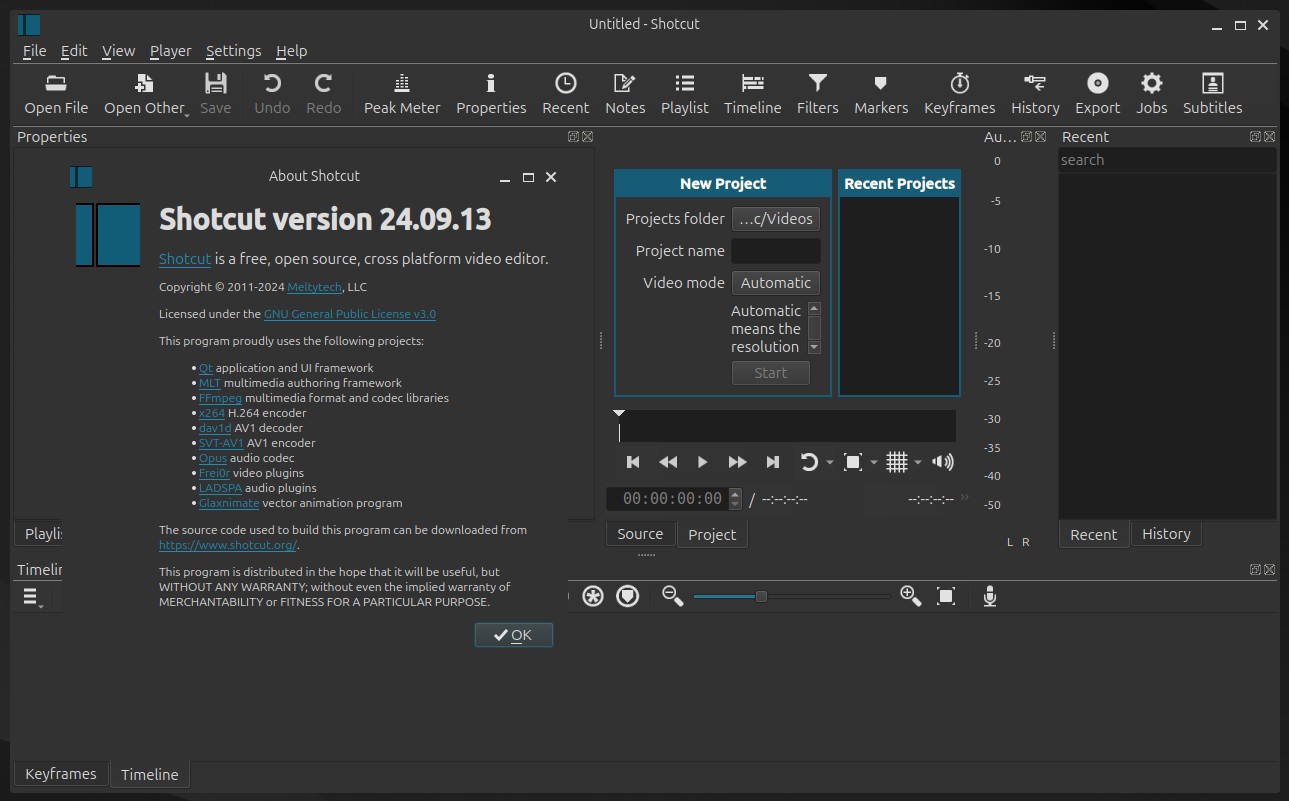Start playback with the play button
1289x801 pixels.
coord(703,462)
